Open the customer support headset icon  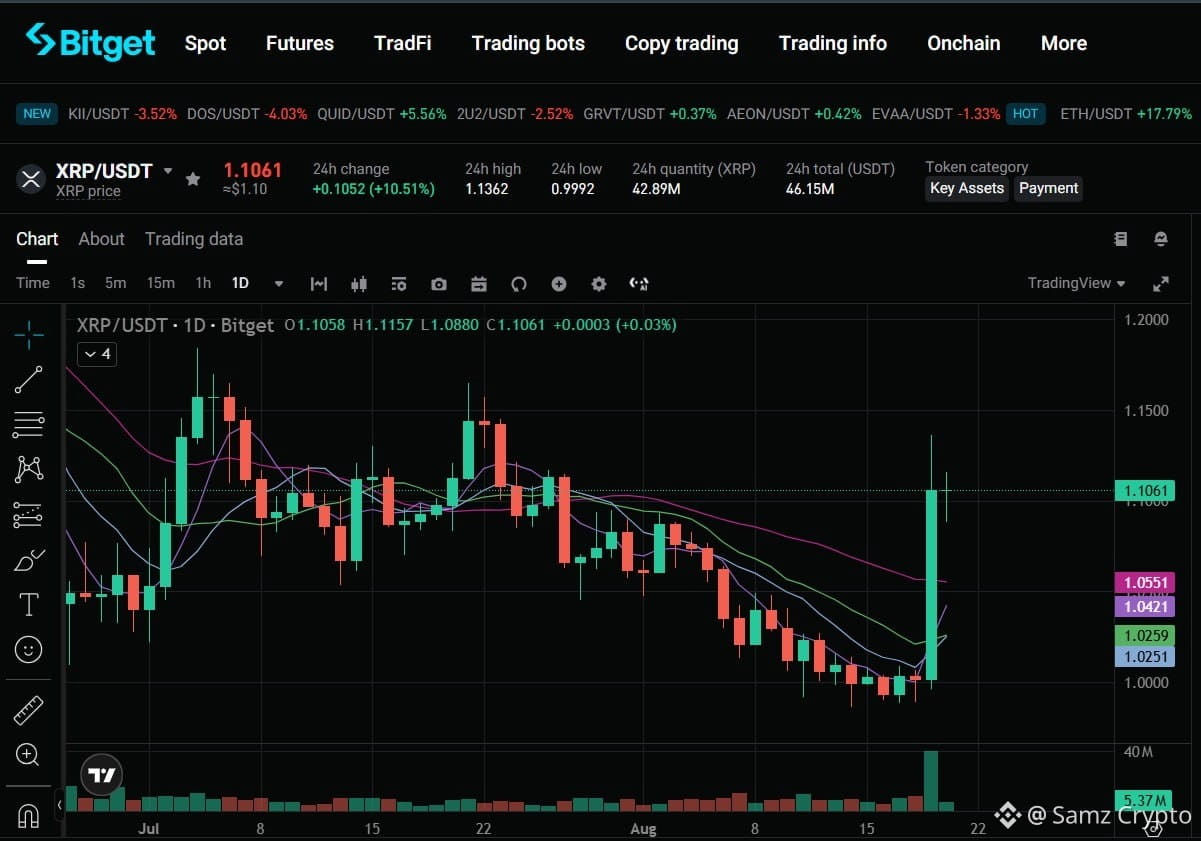1161,239
